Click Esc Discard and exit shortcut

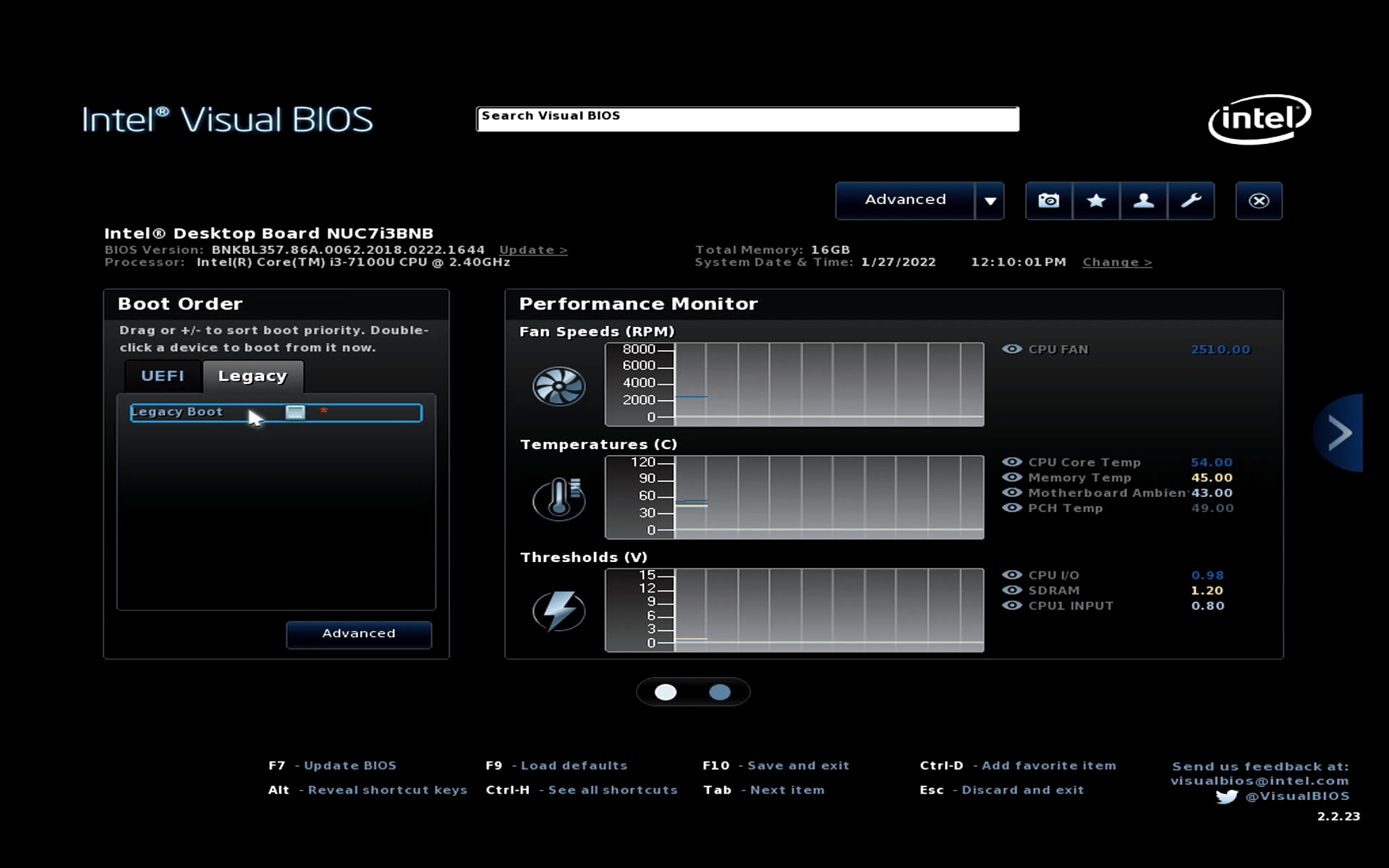[x=1002, y=790]
